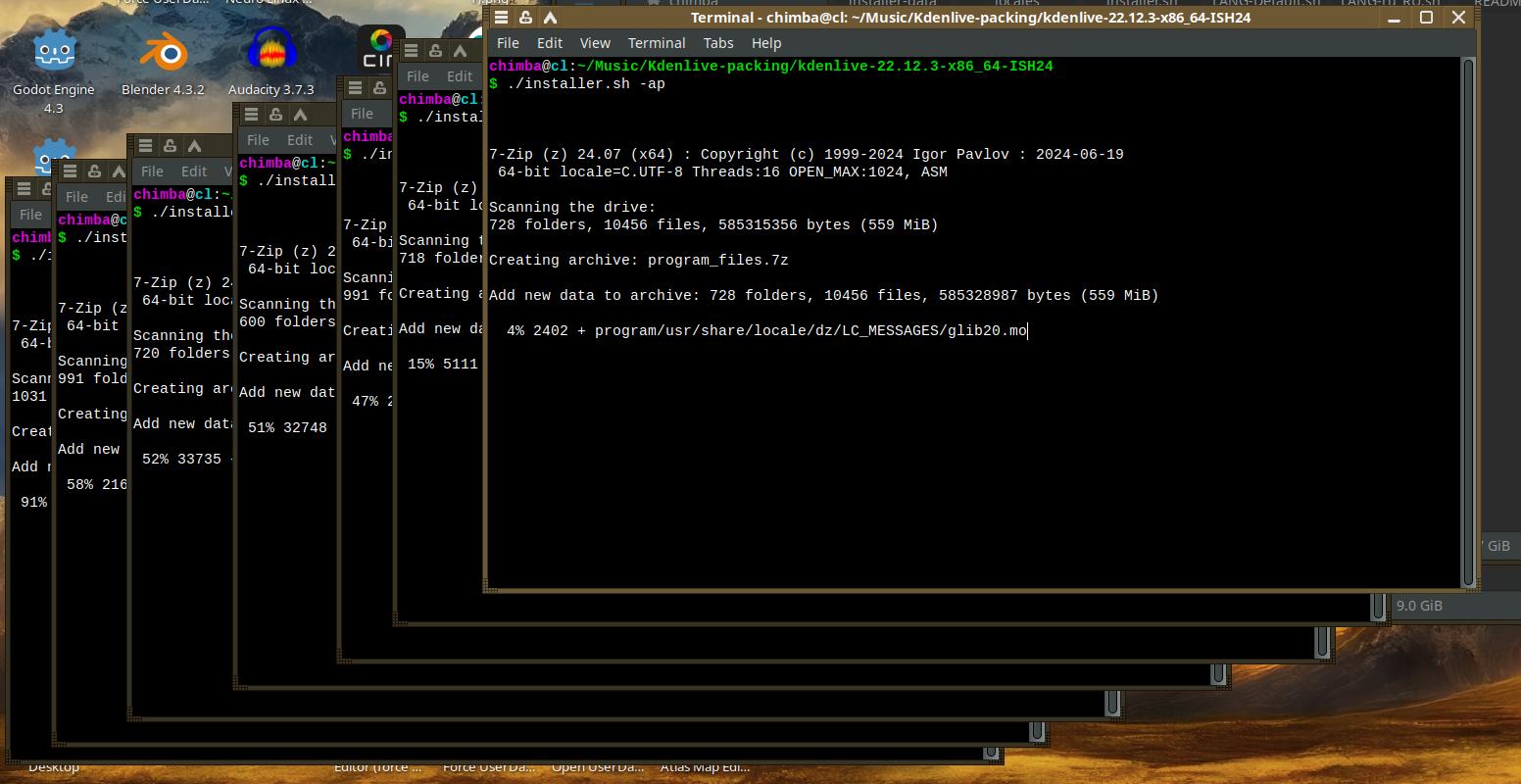Image resolution: width=1521 pixels, height=784 pixels.
Task: Click the '9.0 GiB' entry in the file manager
Action: [1419, 606]
